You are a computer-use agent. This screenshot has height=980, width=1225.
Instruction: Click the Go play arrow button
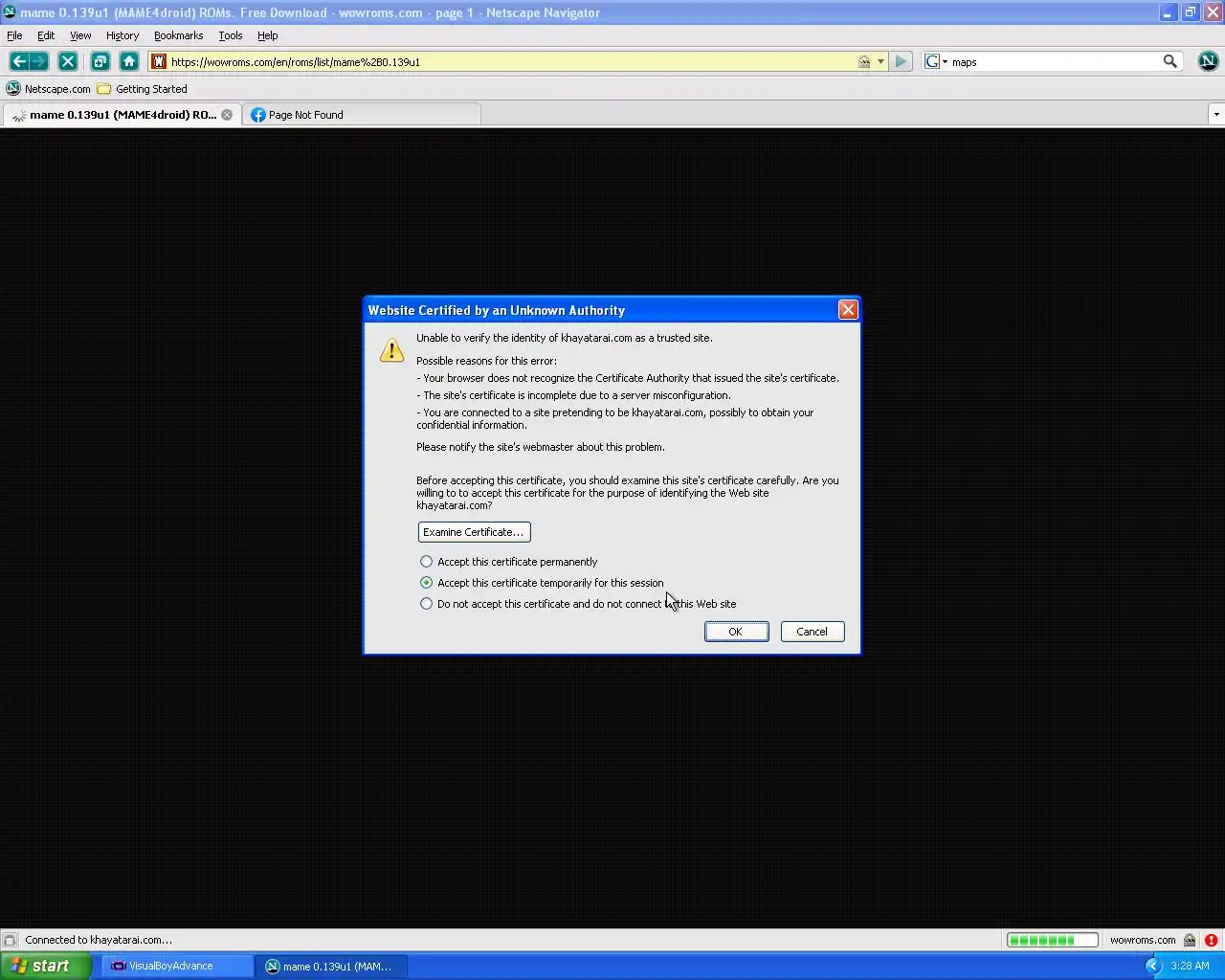click(901, 61)
